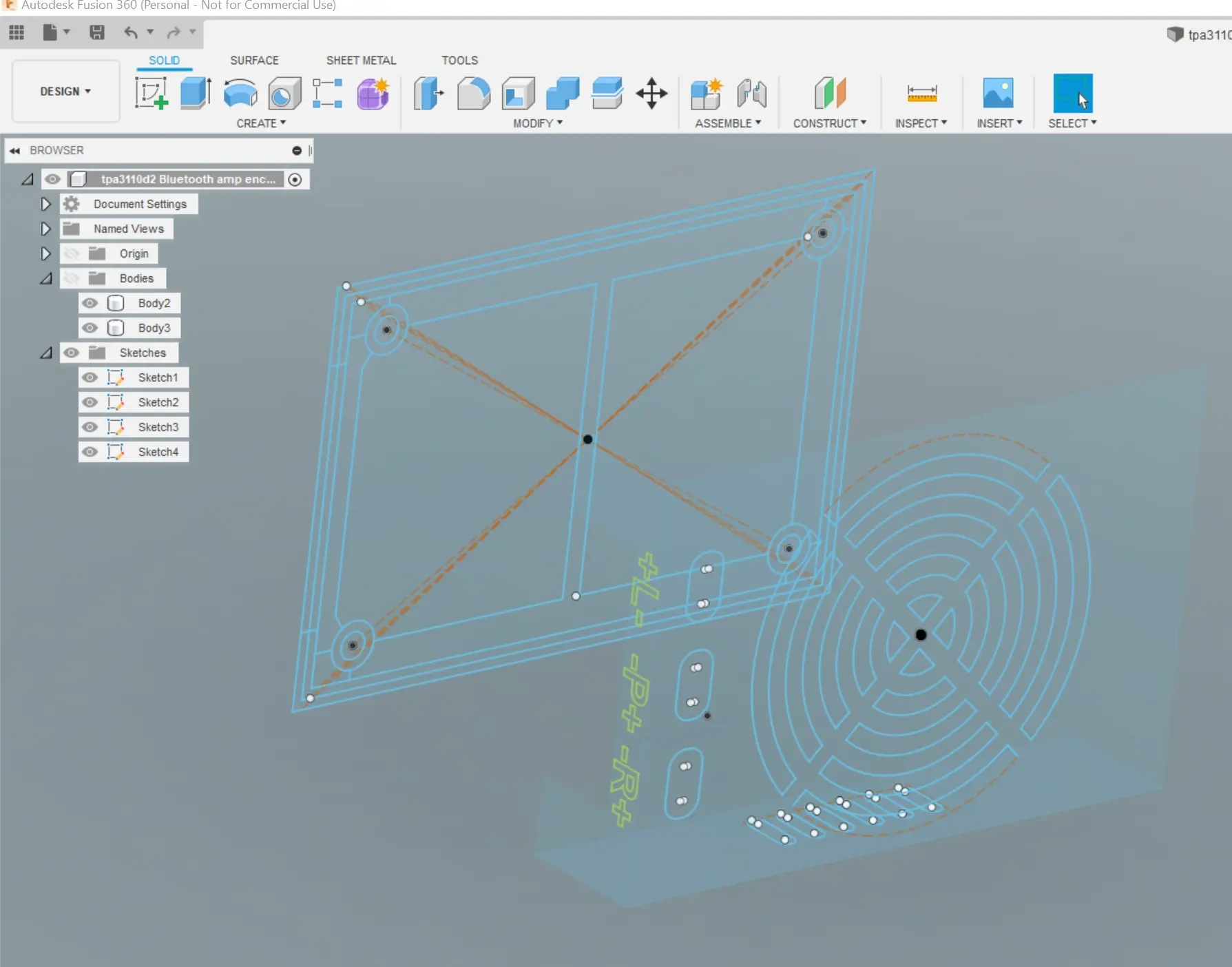Screen dimensions: 1232x967
Task: Click the File document icon
Action: click(50, 32)
